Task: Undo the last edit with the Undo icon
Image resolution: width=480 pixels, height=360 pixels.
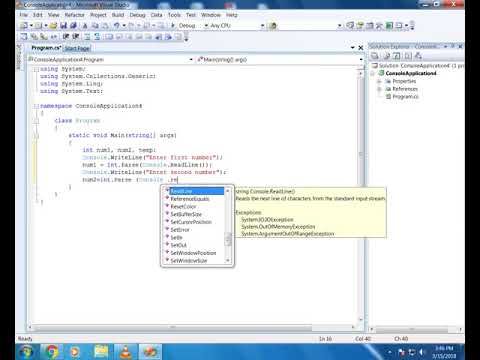Action: 116,25
